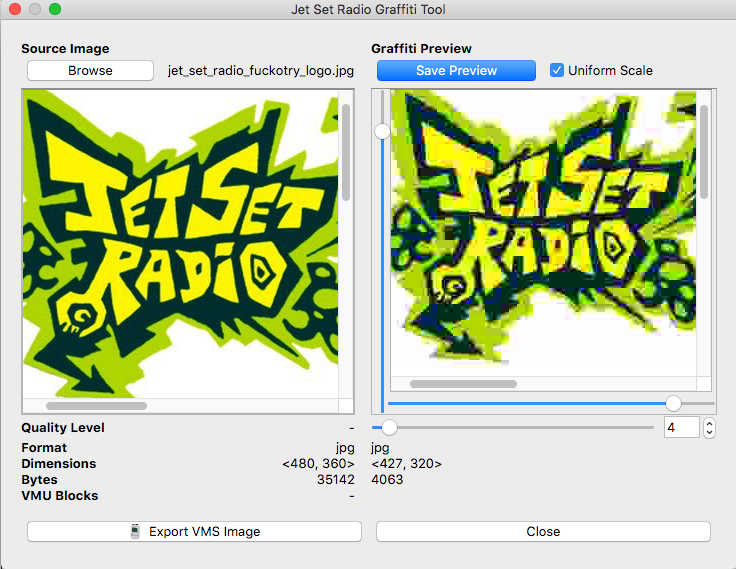The height and width of the screenshot is (569, 736).
Task: Click the Browse button for source image
Action: point(90,70)
